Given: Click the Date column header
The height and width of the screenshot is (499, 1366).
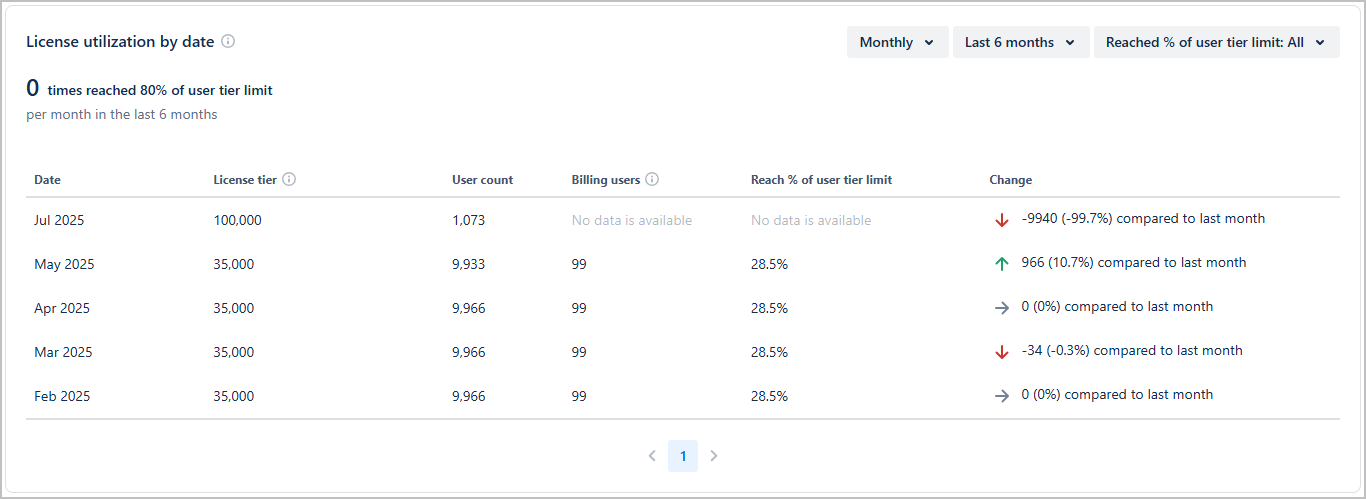Looking at the screenshot, I should (x=47, y=180).
